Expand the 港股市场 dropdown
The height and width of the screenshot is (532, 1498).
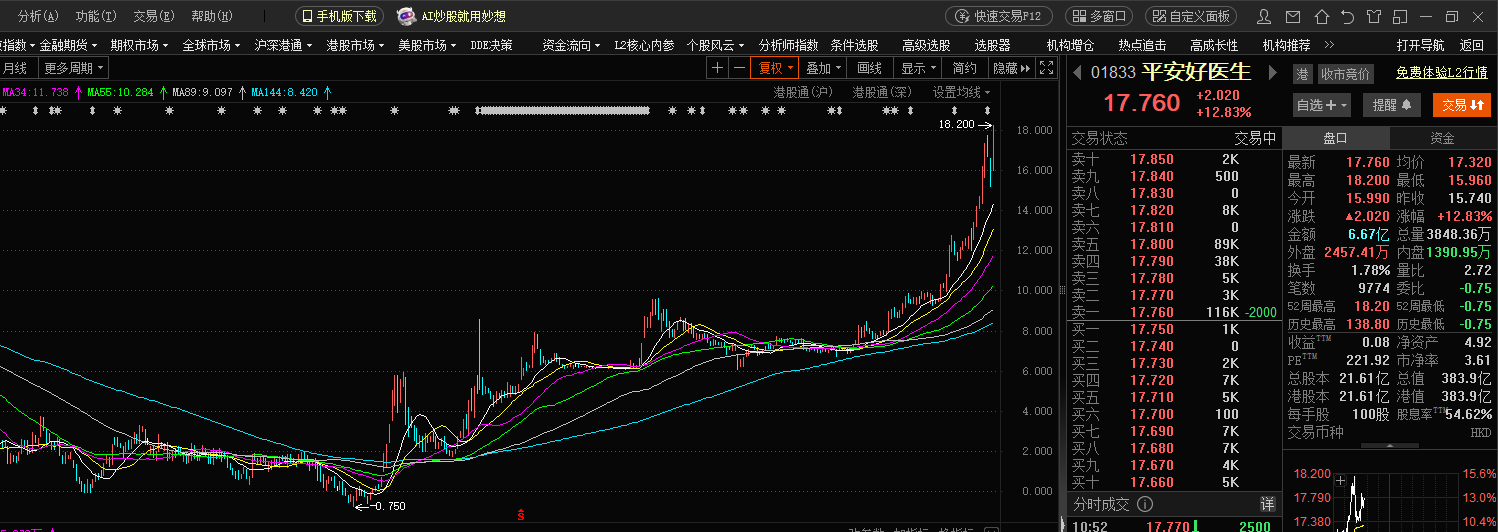click(355, 45)
